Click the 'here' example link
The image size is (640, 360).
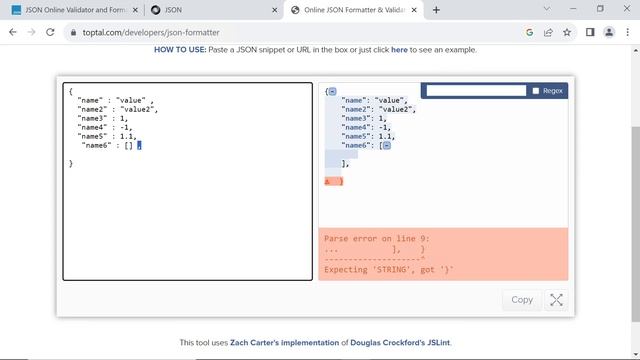coord(399,50)
